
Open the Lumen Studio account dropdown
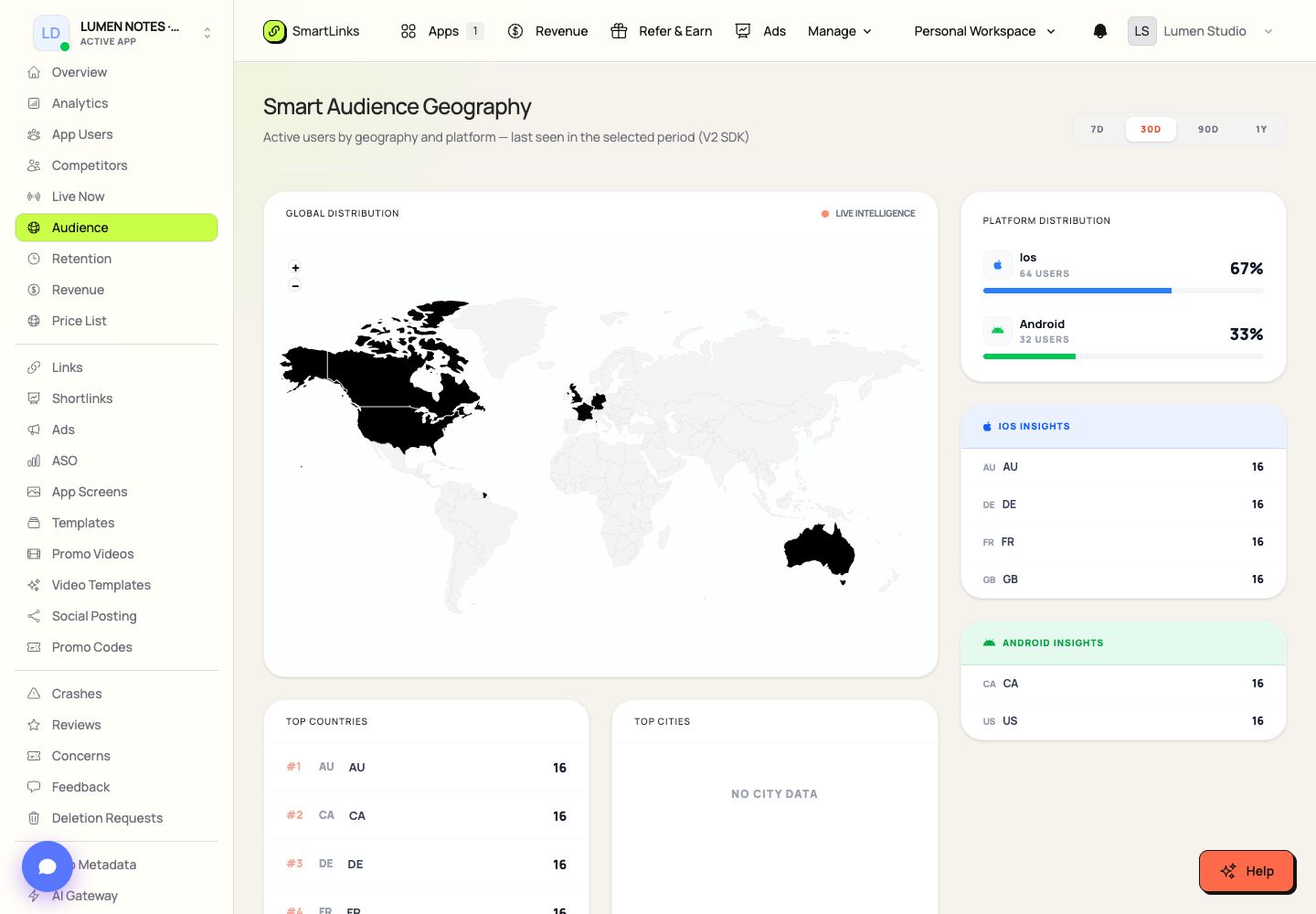1201,31
